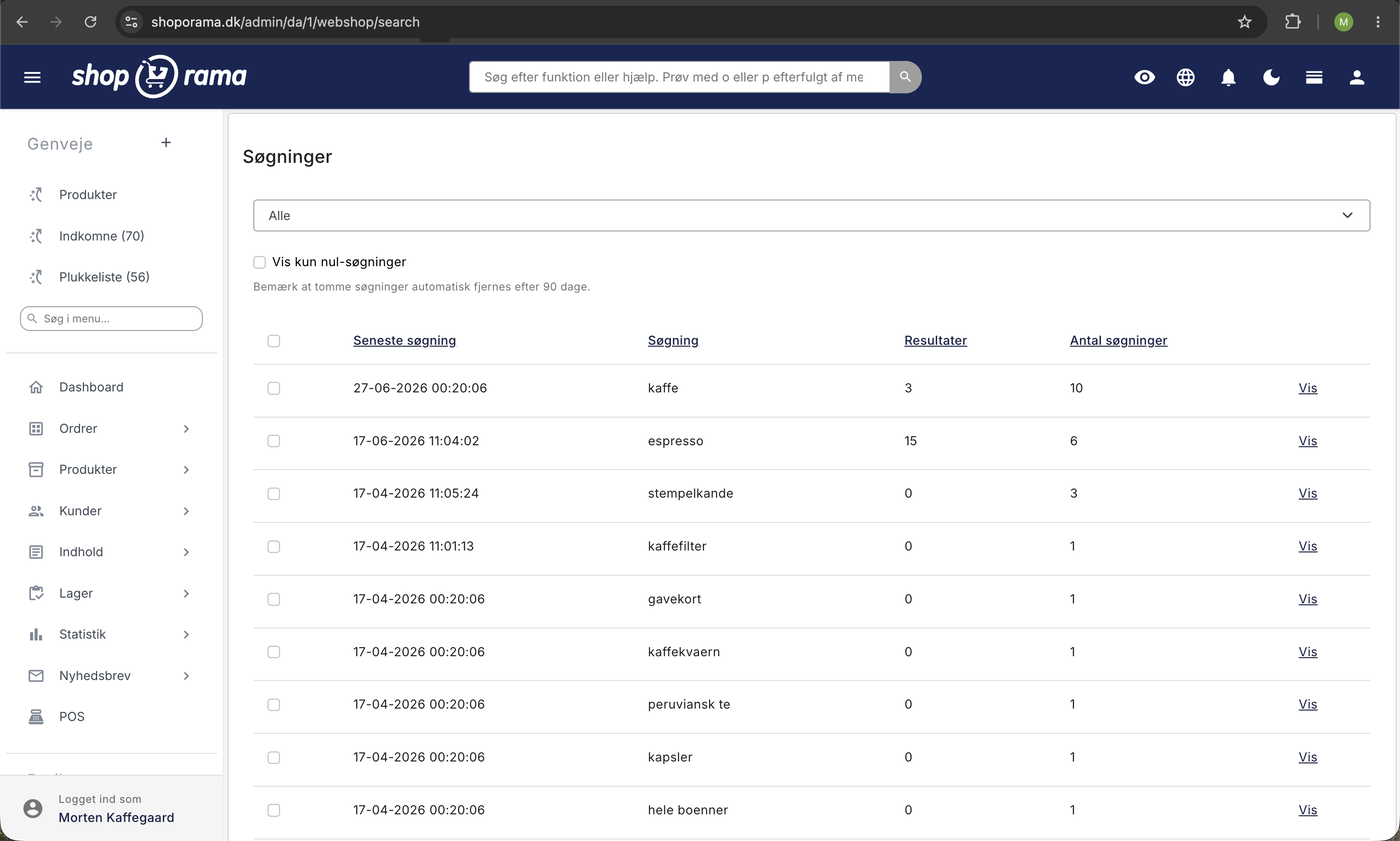Select the checkbox for kaffe row
This screenshot has height=841, width=1400.
pos(274,388)
